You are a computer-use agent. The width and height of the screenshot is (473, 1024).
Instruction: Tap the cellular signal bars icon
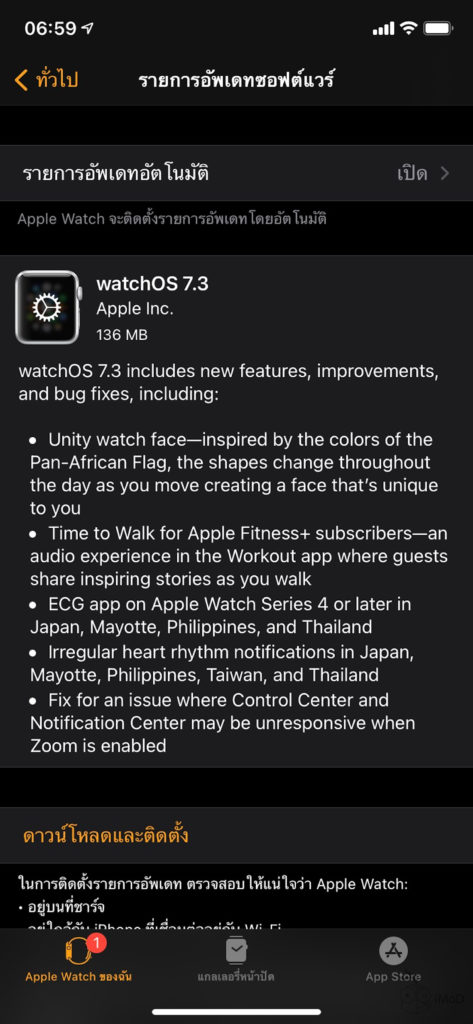(x=383, y=29)
